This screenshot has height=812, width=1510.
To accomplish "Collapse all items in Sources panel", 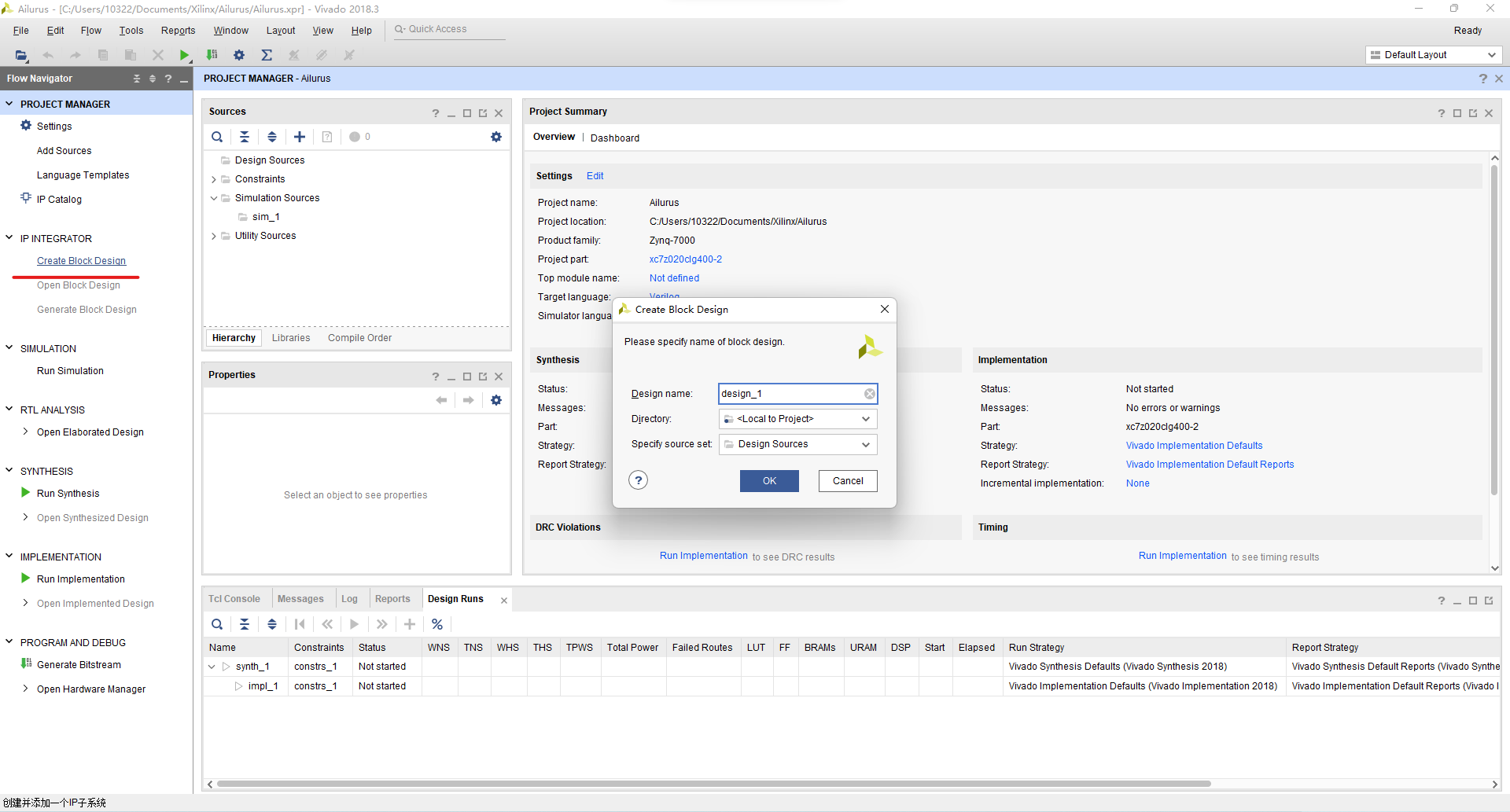I will 245,137.
